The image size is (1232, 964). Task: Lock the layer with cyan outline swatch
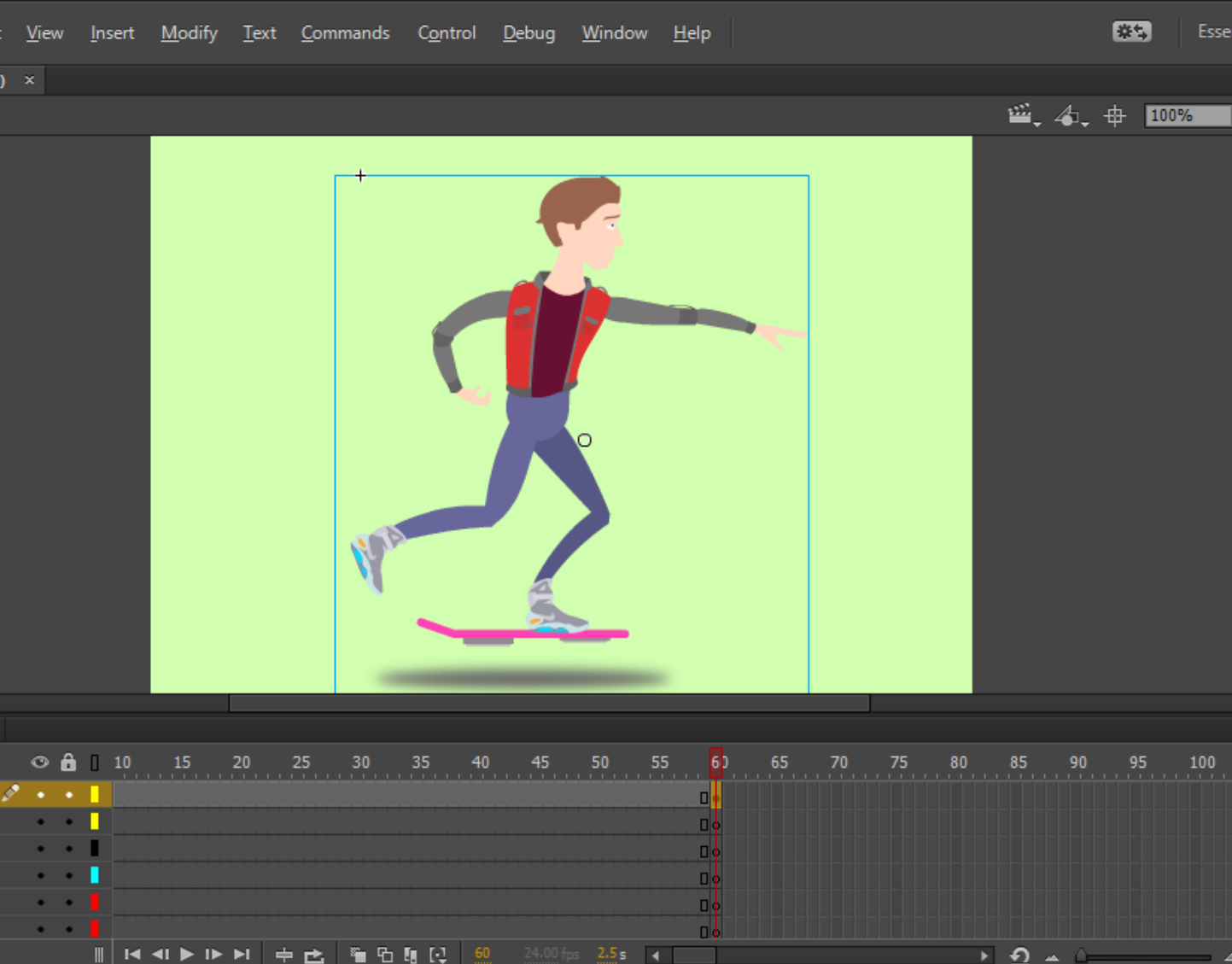pyautogui.click(x=69, y=875)
